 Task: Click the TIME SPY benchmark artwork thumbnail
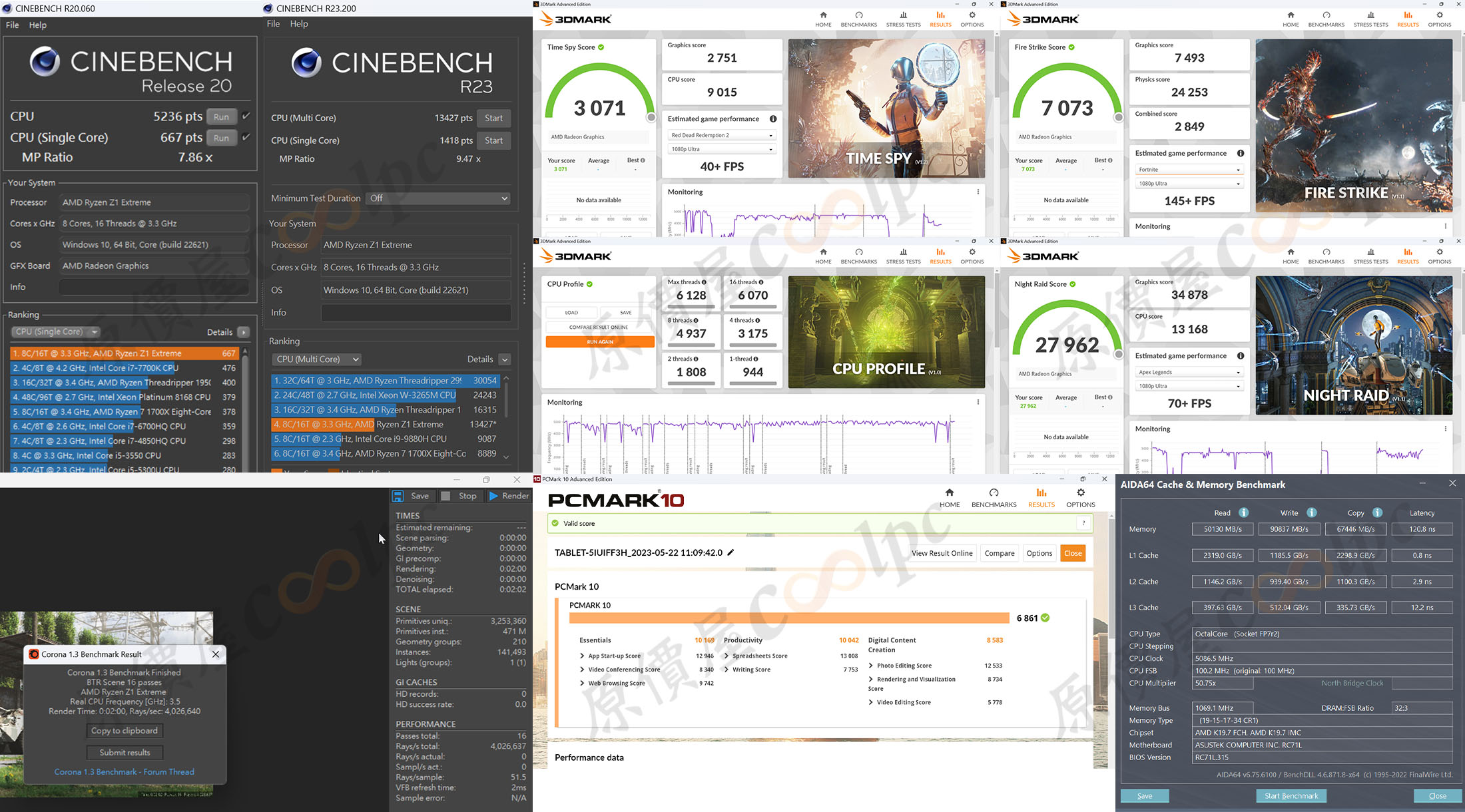pyautogui.click(x=886, y=108)
